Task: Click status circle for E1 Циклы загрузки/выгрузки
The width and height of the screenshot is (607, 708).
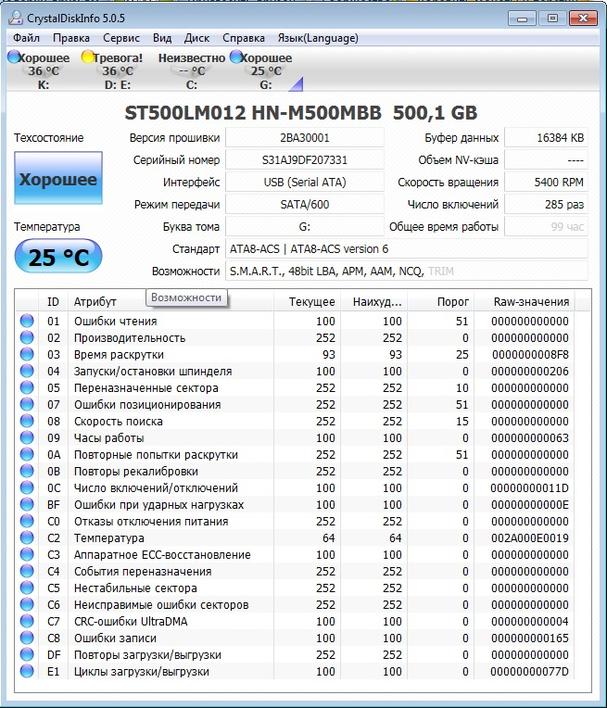Action: (27, 671)
